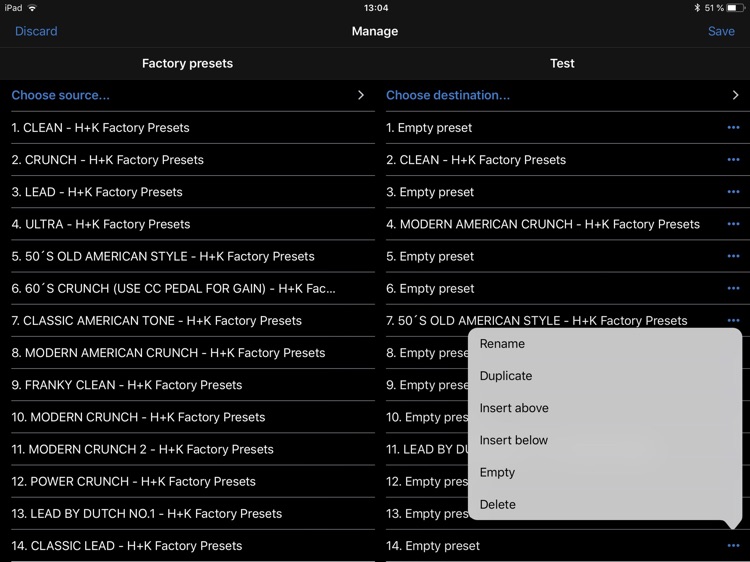Tap the 13:04 clock in status bar
Image resolution: width=750 pixels, height=562 pixels.
tap(376, 8)
